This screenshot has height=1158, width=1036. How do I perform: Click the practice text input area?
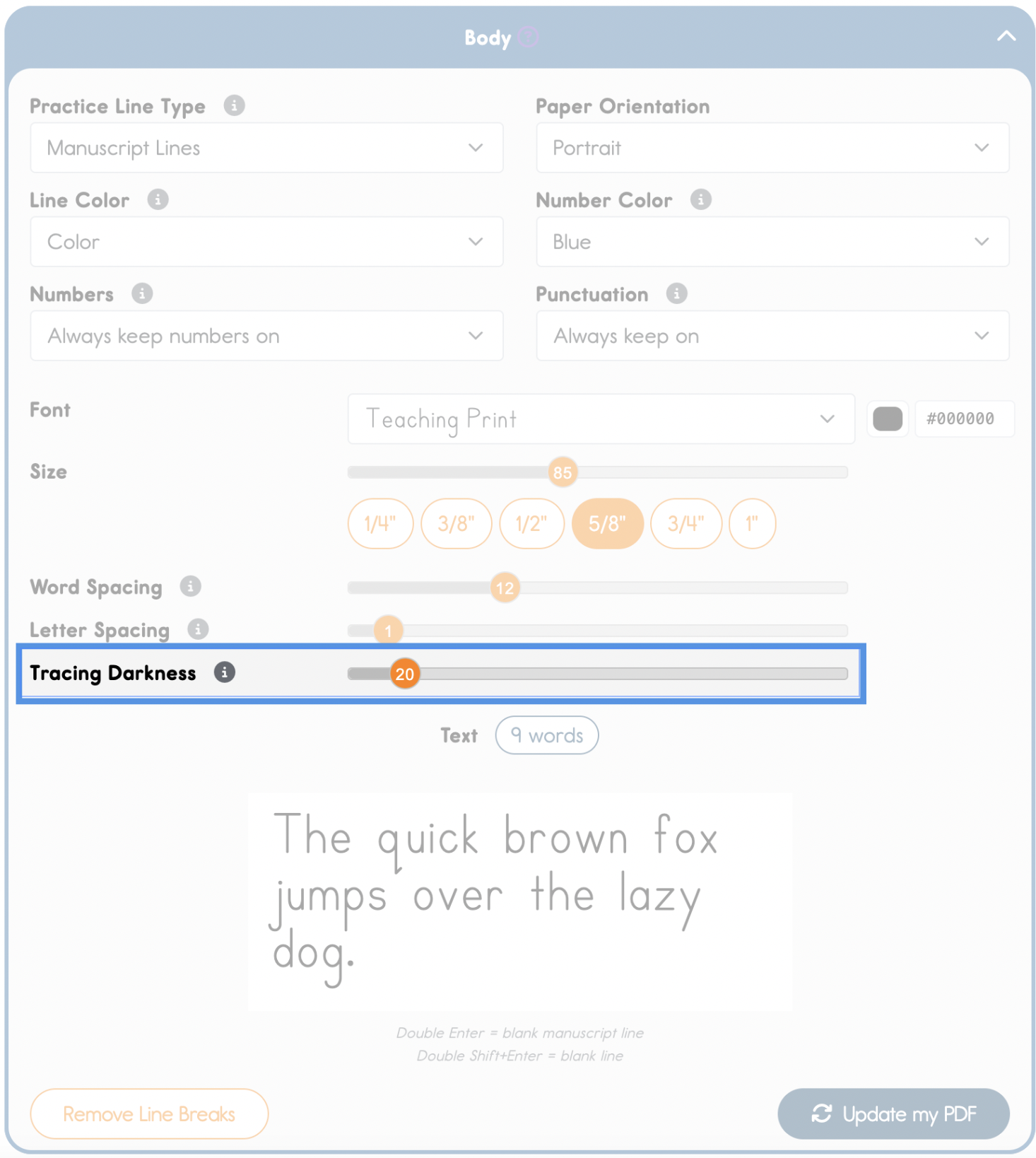point(519,901)
